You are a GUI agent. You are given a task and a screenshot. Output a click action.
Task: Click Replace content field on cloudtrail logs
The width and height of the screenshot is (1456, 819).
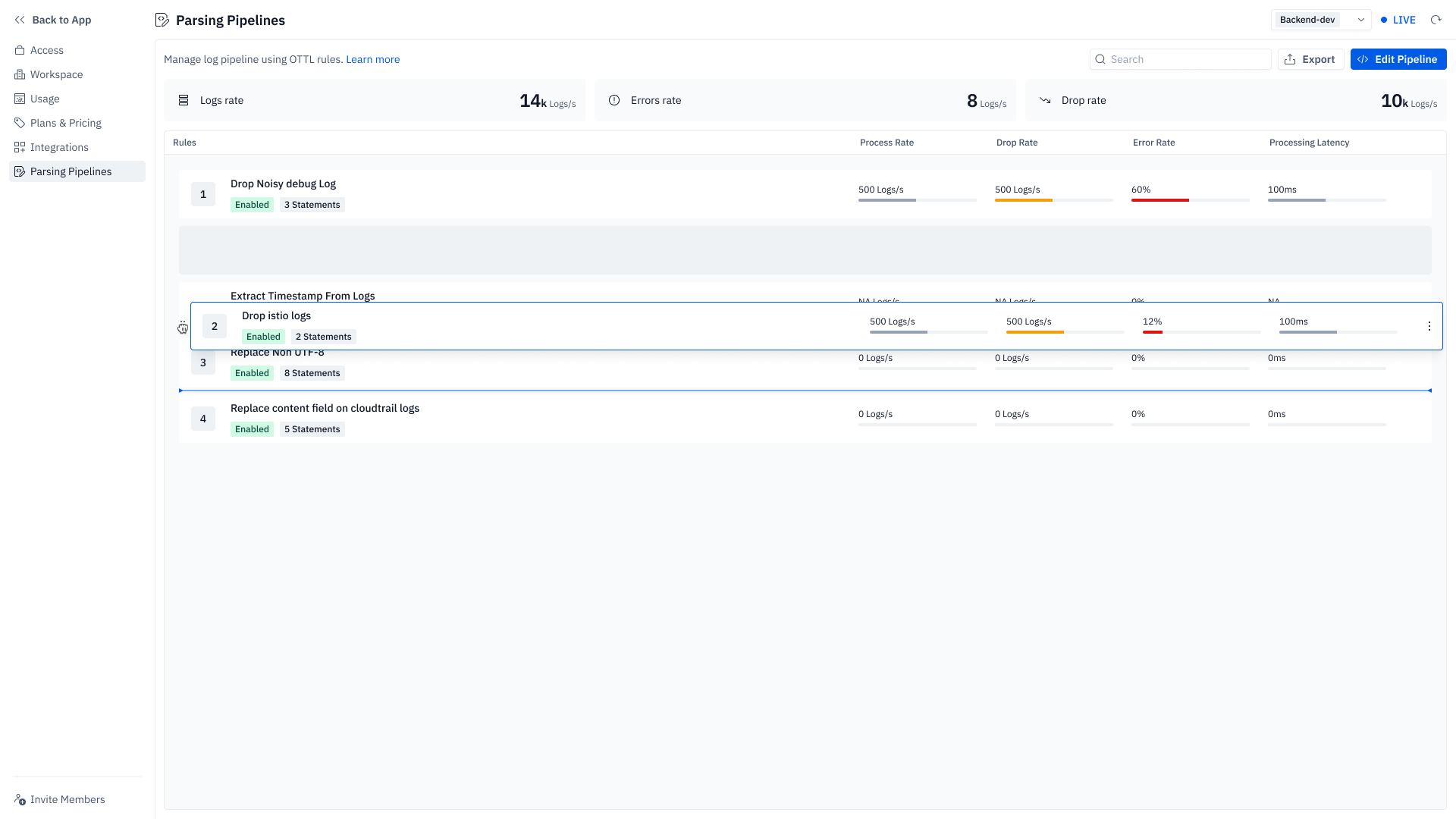[x=325, y=408]
